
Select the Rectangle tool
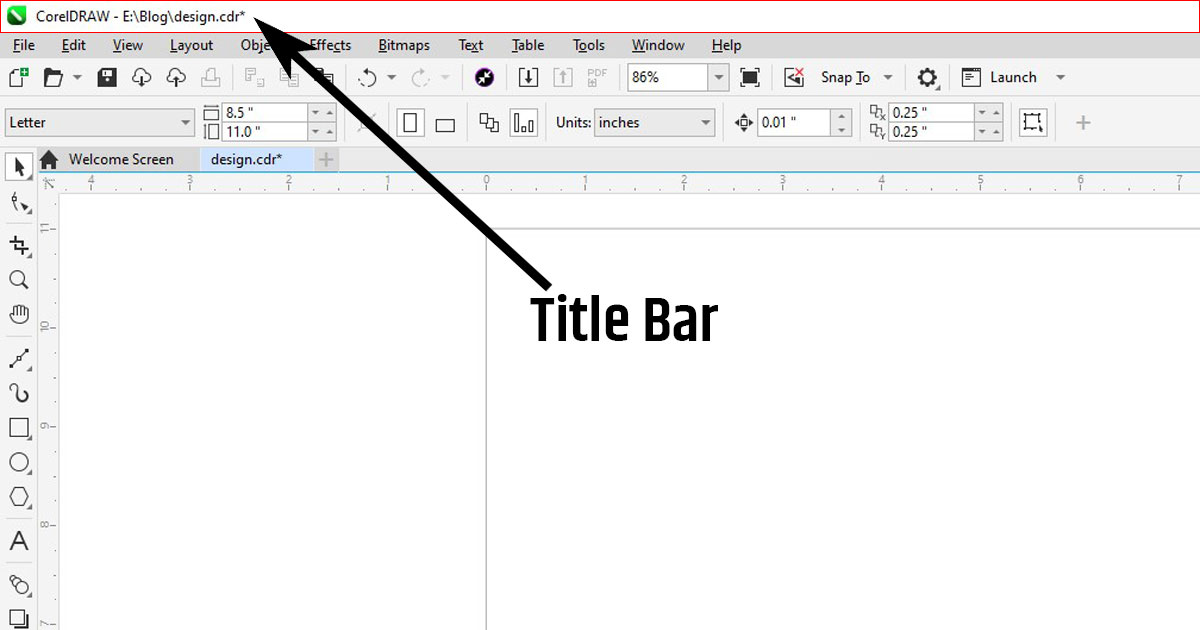coord(18,428)
